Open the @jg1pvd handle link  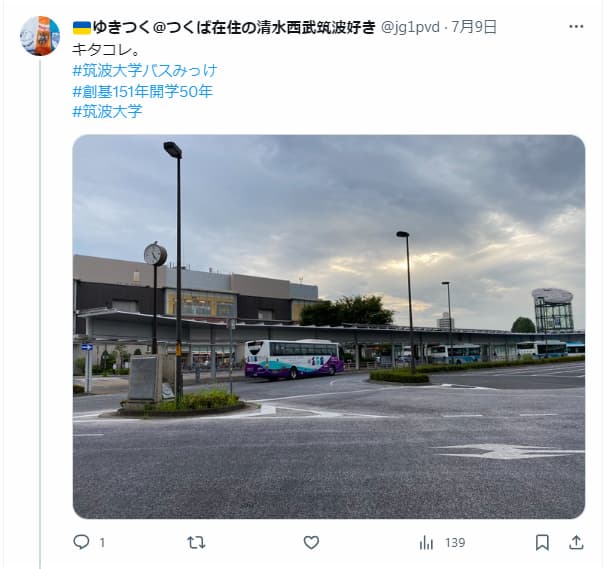pyautogui.click(x=410, y=27)
